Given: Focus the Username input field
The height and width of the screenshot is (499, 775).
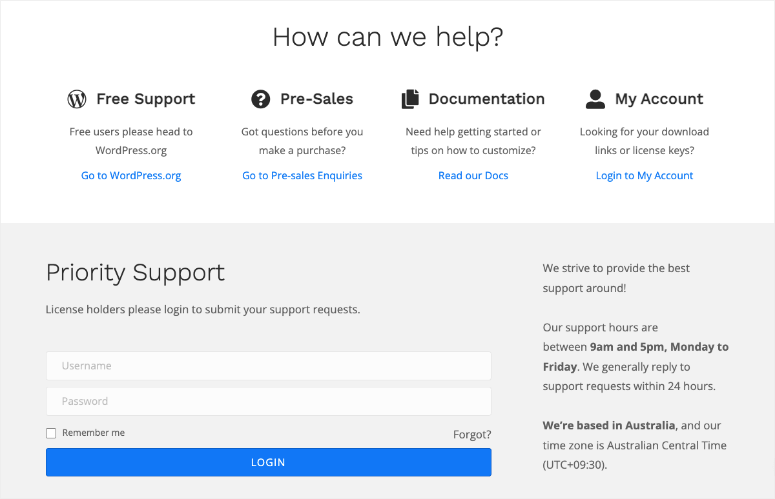Looking at the screenshot, I should point(268,366).
